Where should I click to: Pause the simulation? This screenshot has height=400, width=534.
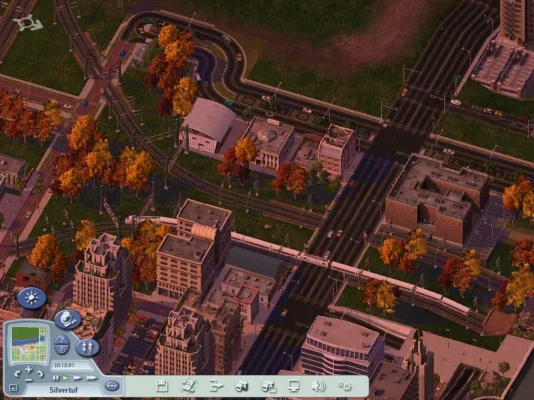coord(56,378)
